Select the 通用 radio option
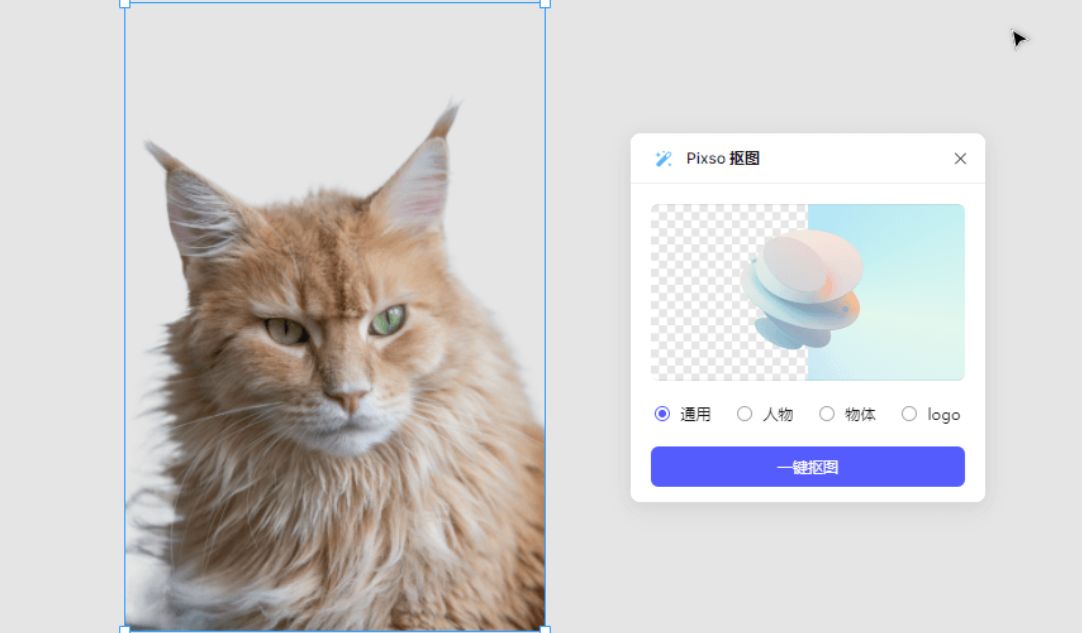 (662, 413)
